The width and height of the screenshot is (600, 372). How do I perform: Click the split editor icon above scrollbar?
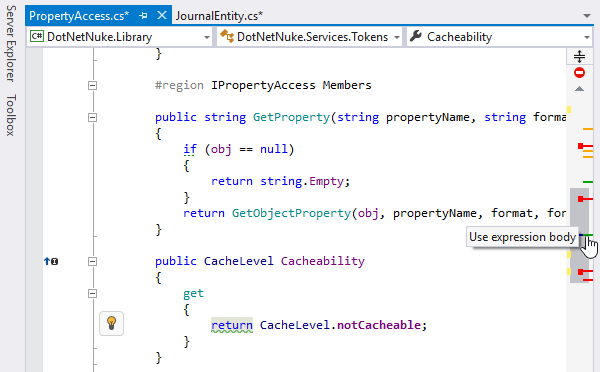coord(579,56)
